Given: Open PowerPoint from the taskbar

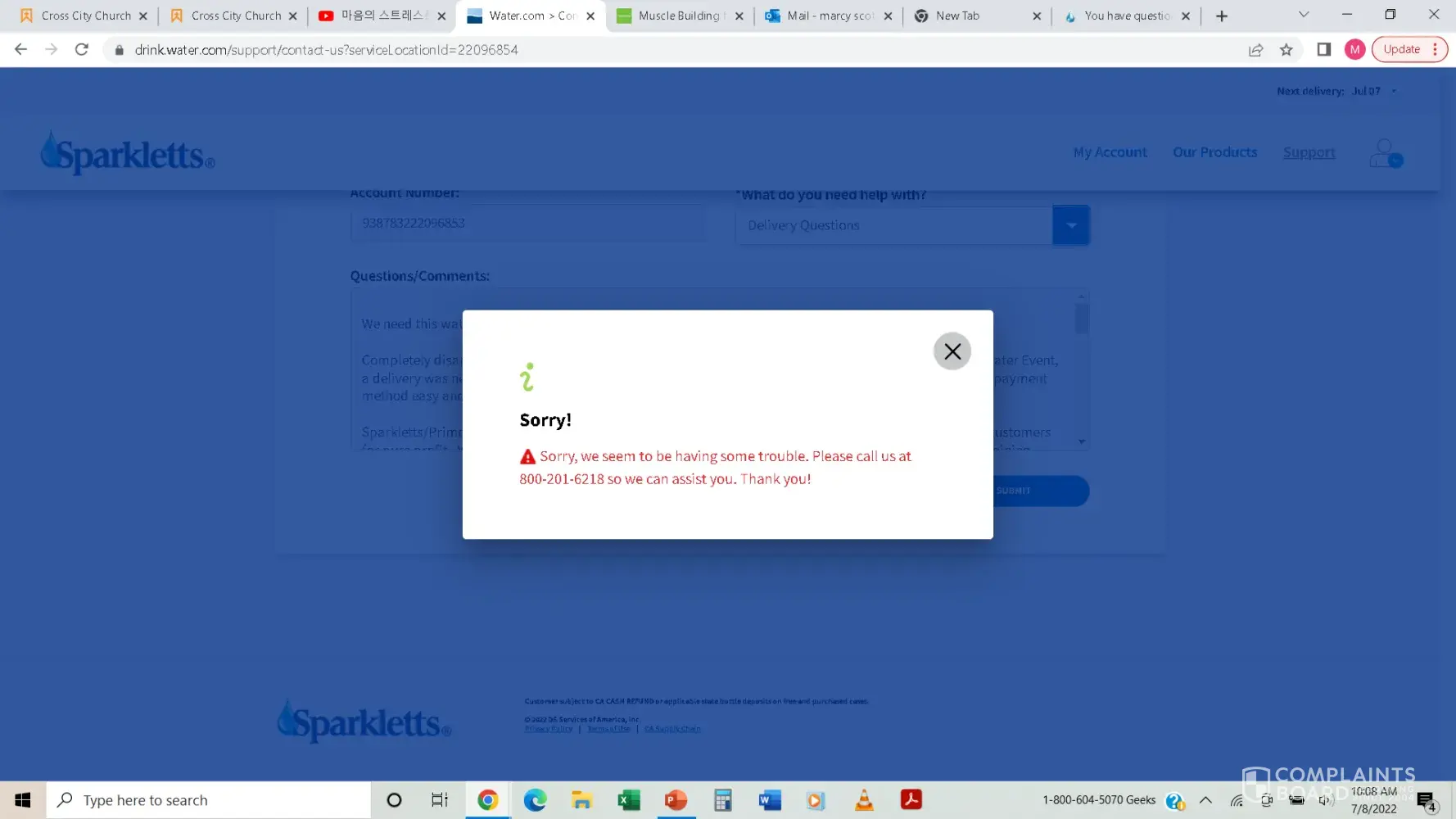Looking at the screenshot, I should [676, 800].
